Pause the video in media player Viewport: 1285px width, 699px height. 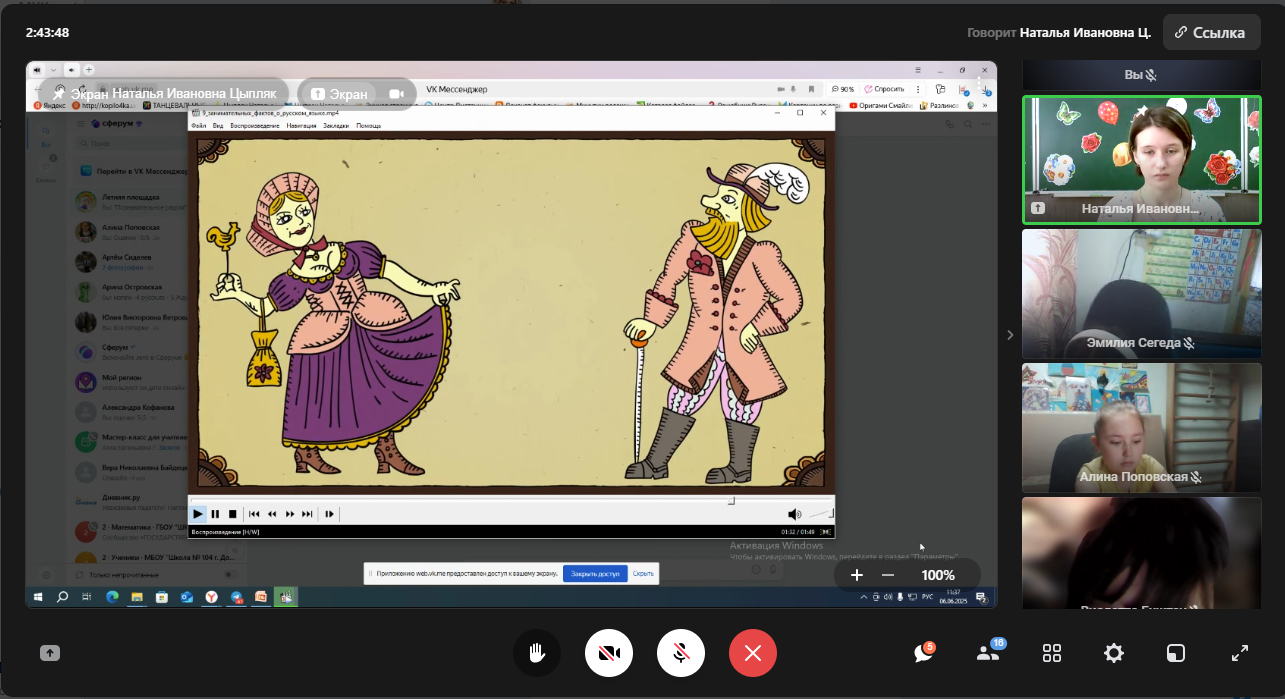pos(215,514)
